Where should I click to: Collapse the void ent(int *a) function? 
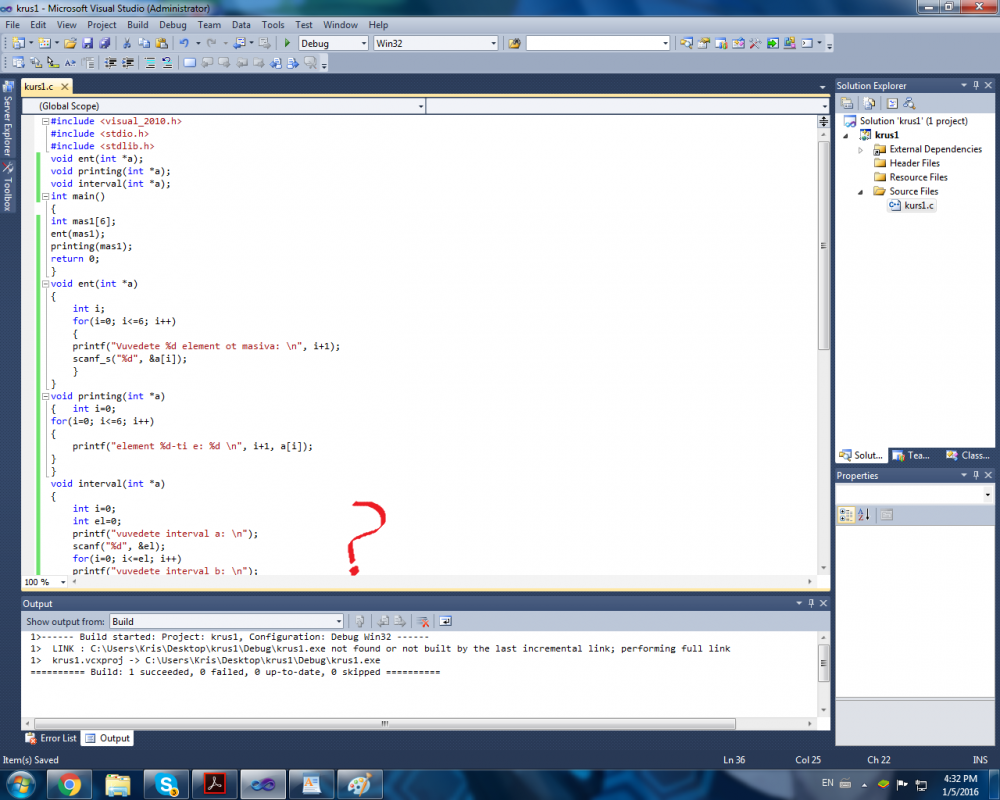click(45, 284)
